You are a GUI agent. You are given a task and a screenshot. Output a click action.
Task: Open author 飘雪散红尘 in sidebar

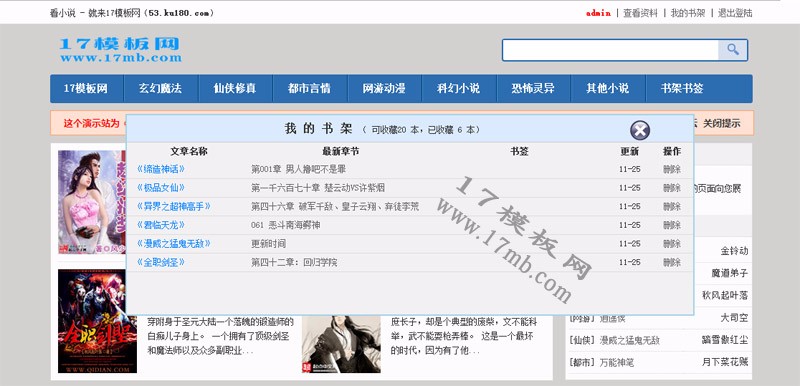[x=725, y=341]
